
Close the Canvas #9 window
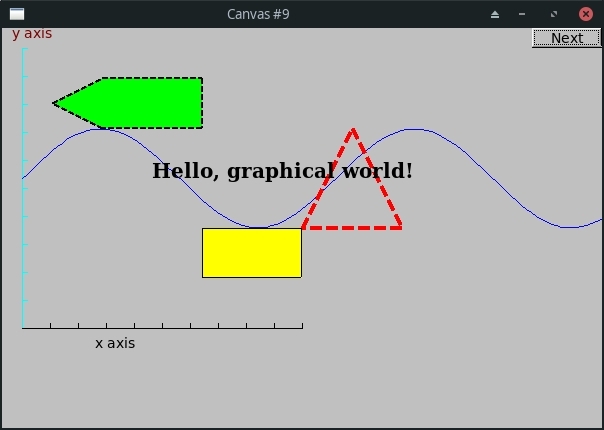pos(586,14)
